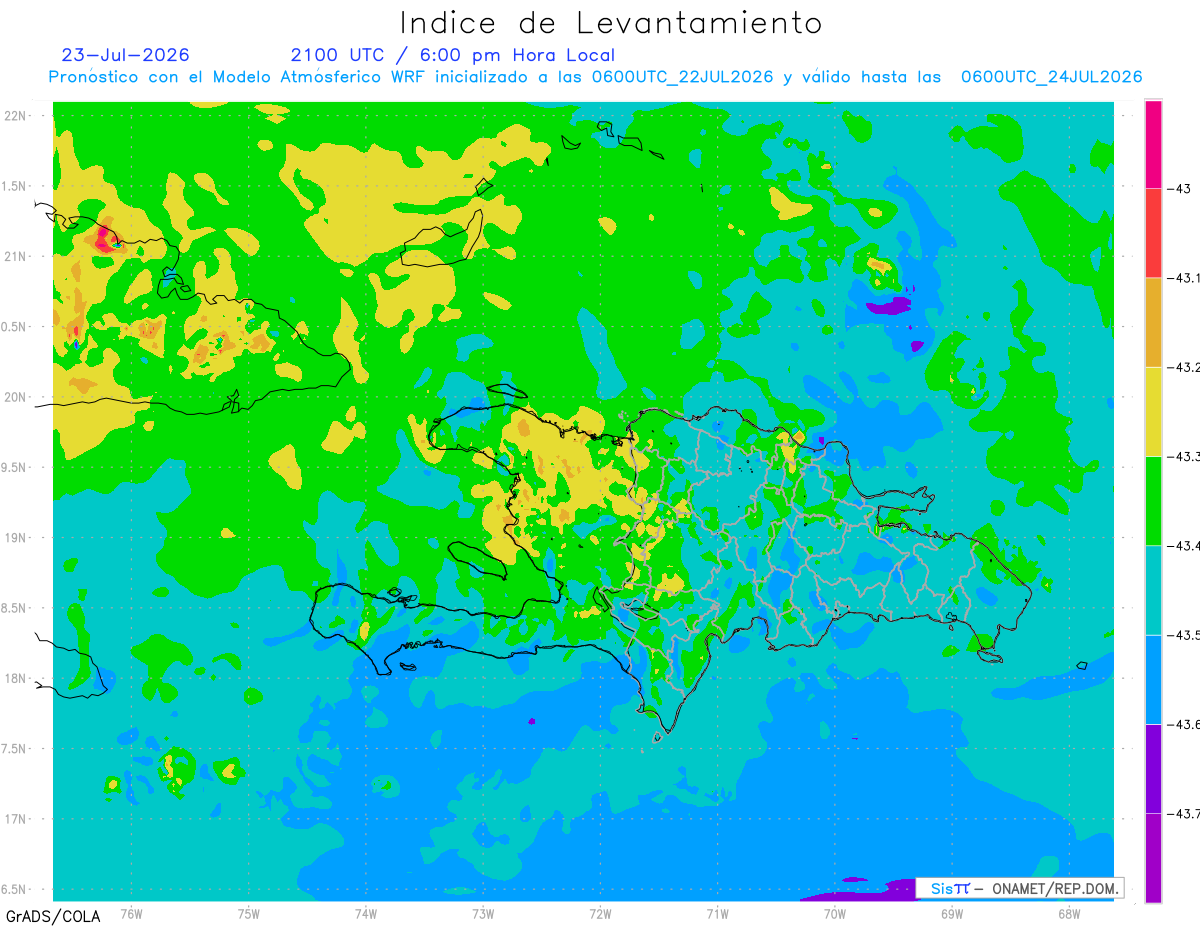The height and width of the screenshot is (927, 1200).
Task: Click the '75W' longitude label
Action: pyautogui.click(x=249, y=914)
